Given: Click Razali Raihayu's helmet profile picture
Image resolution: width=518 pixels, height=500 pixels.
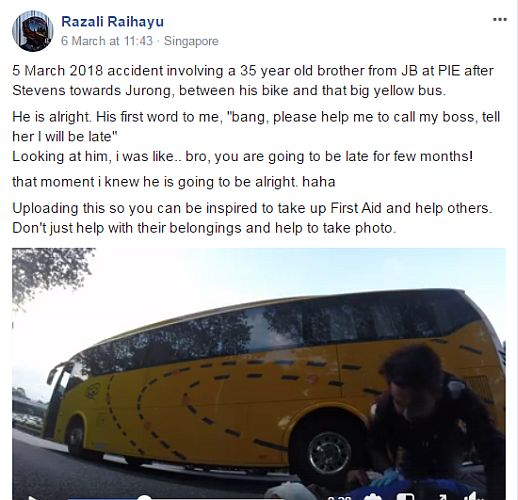Looking at the screenshot, I should tap(33, 31).
